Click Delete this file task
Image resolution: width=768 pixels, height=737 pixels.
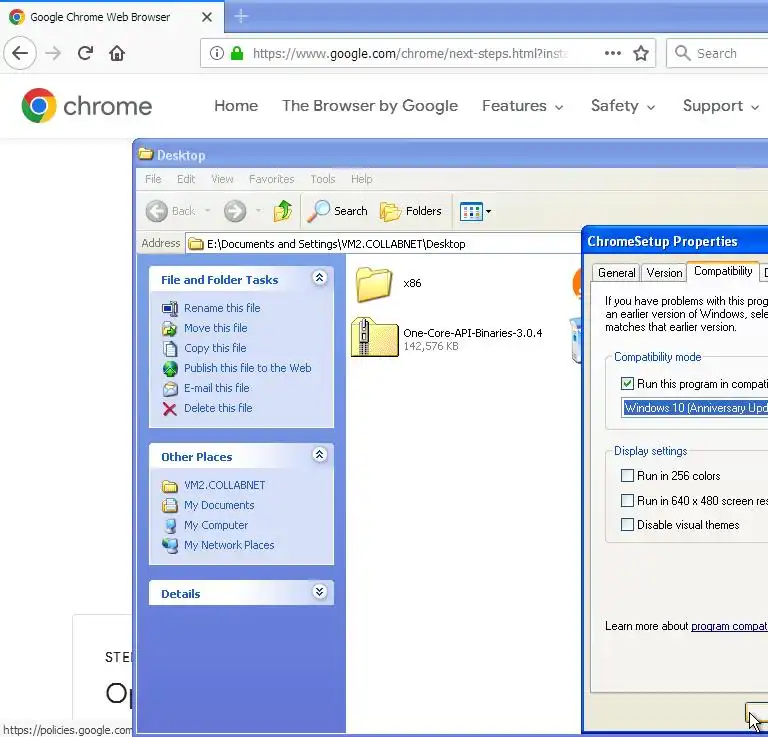(218, 408)
